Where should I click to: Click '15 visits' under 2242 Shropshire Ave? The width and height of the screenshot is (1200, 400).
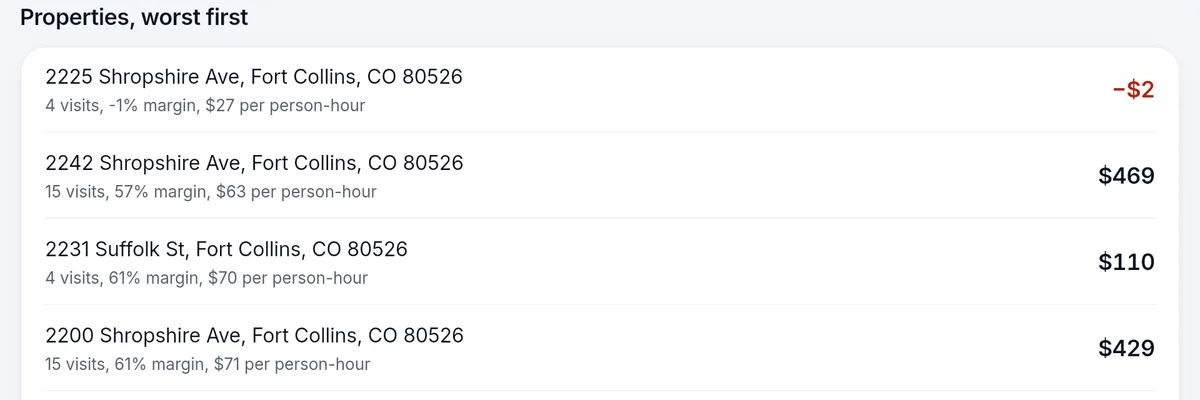[75, 191]
